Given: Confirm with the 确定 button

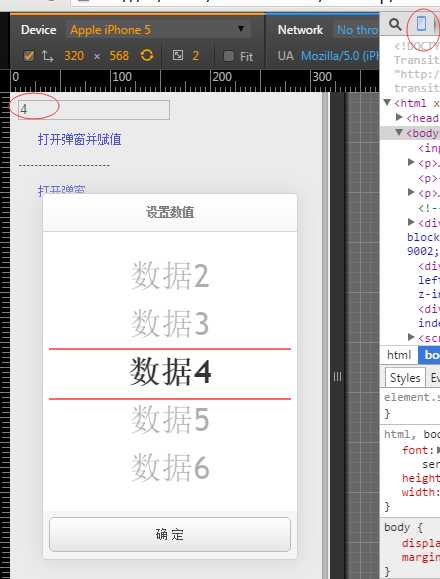Looking at the screenshot, I should pos(170,534).
